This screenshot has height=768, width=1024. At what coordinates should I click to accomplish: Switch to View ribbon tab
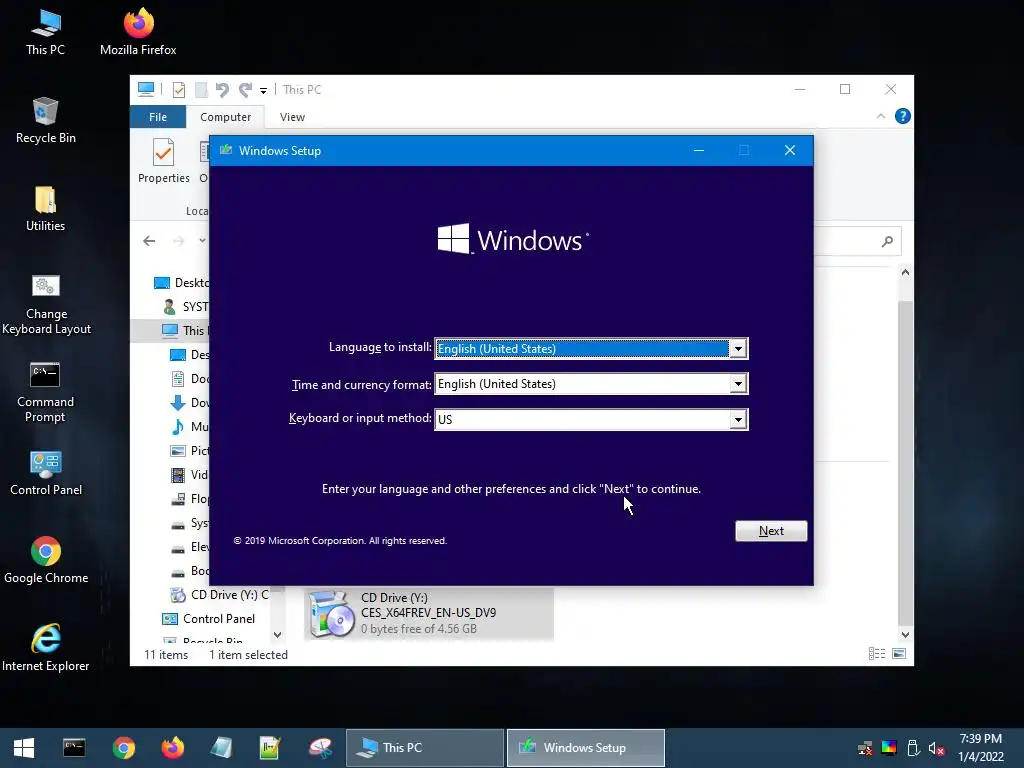[x=292, y=117]
